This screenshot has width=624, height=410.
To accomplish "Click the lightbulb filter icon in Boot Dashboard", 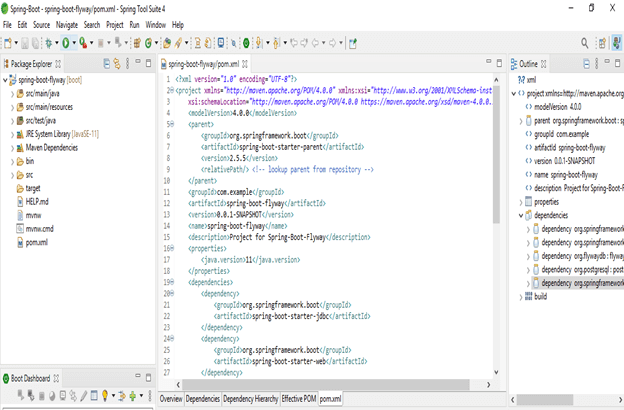I will (105, 395).
